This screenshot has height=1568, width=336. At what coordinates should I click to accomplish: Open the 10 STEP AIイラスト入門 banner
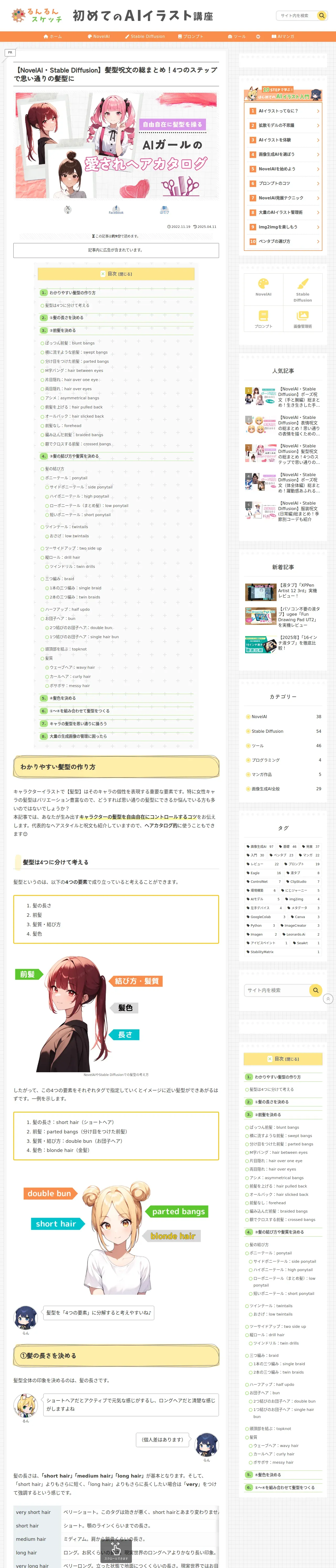[x=283, y=94]
